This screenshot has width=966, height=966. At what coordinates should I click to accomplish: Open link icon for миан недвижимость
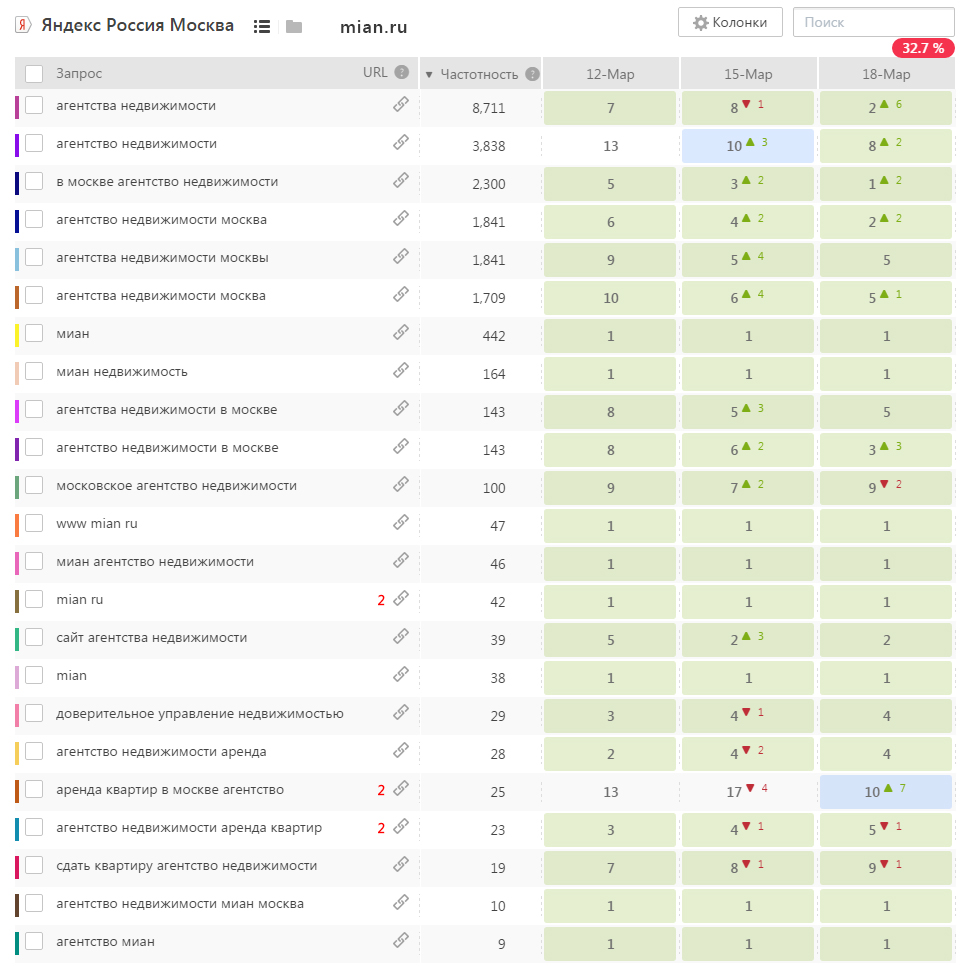401,370
